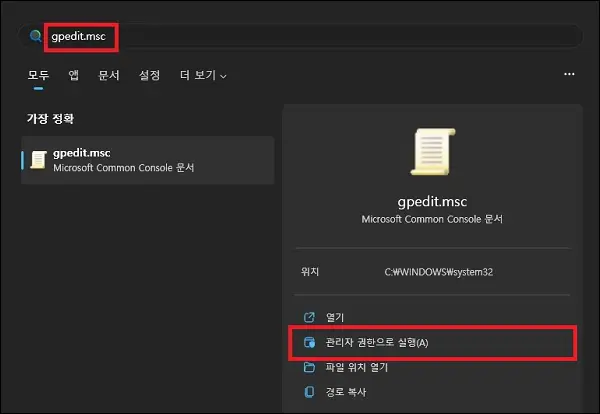Click the search magnifier icon
Viewport: 600px width, 414px height.
(x=36, y=36)
